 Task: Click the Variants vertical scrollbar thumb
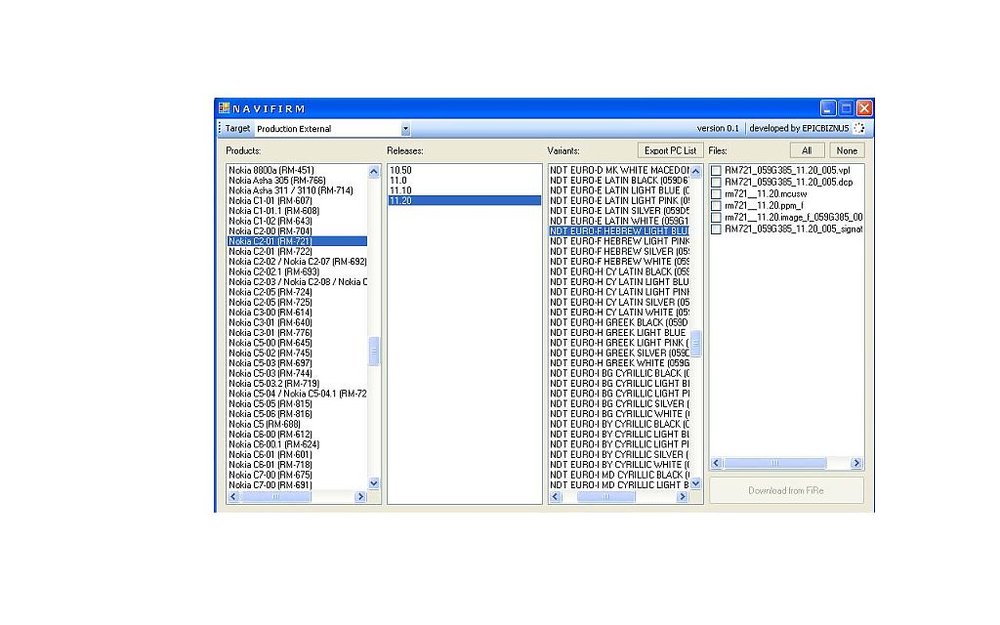point(696,343)
